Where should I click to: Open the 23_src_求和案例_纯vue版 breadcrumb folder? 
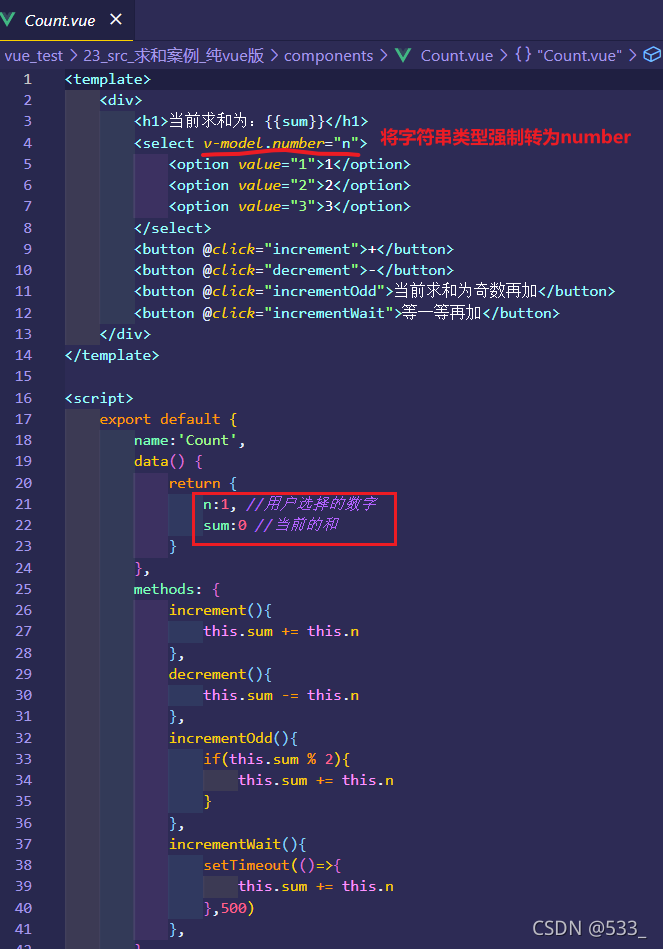click(x=174, y=56)
